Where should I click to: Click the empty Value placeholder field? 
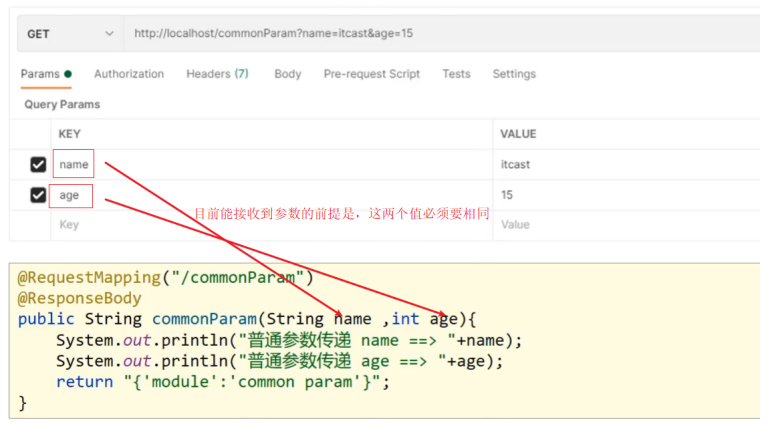[626, 225]
